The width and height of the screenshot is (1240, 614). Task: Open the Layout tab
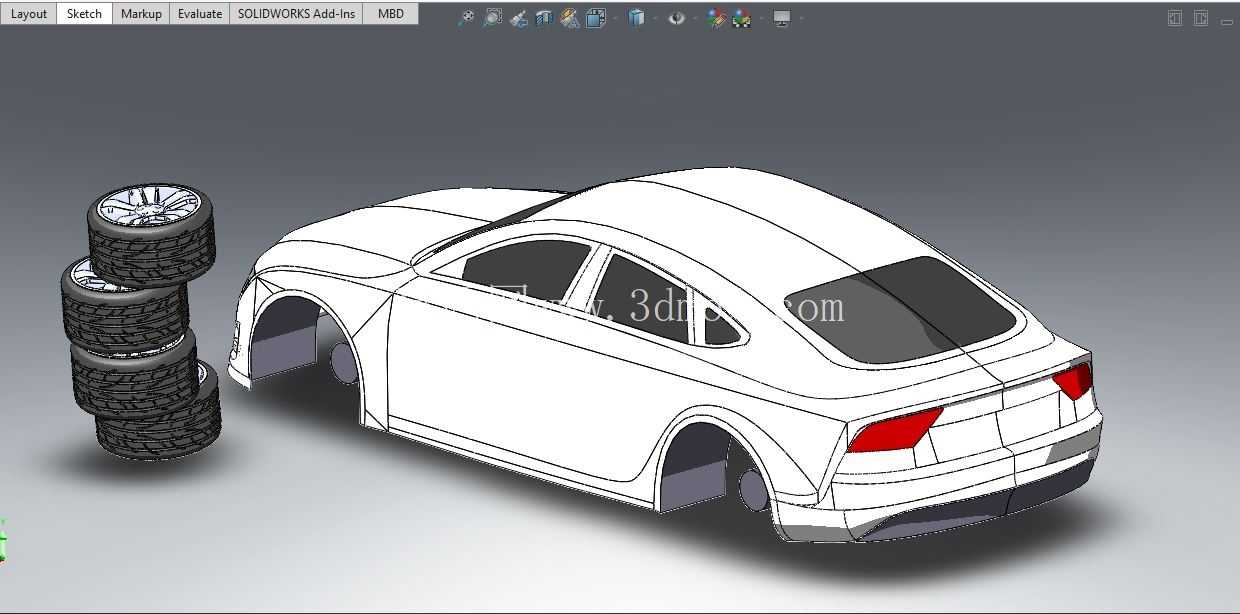(29, 14)
